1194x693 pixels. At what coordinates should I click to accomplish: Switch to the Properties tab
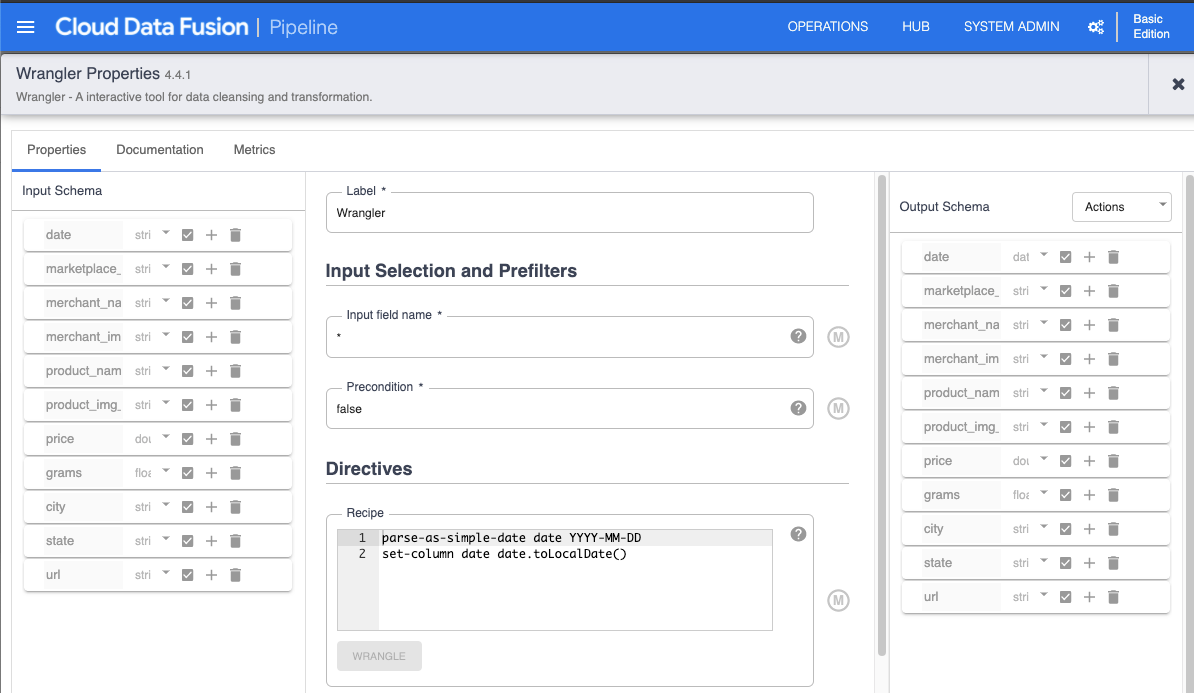click(56, 150)
